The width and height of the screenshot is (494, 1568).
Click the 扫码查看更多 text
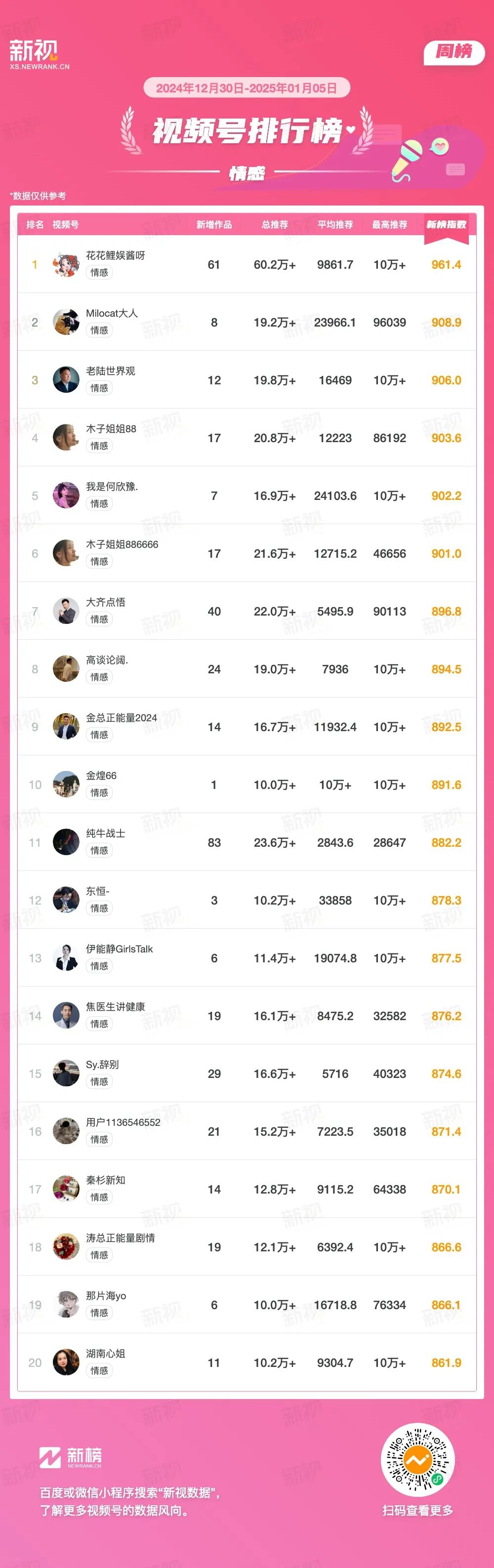tap(417, 1510)
